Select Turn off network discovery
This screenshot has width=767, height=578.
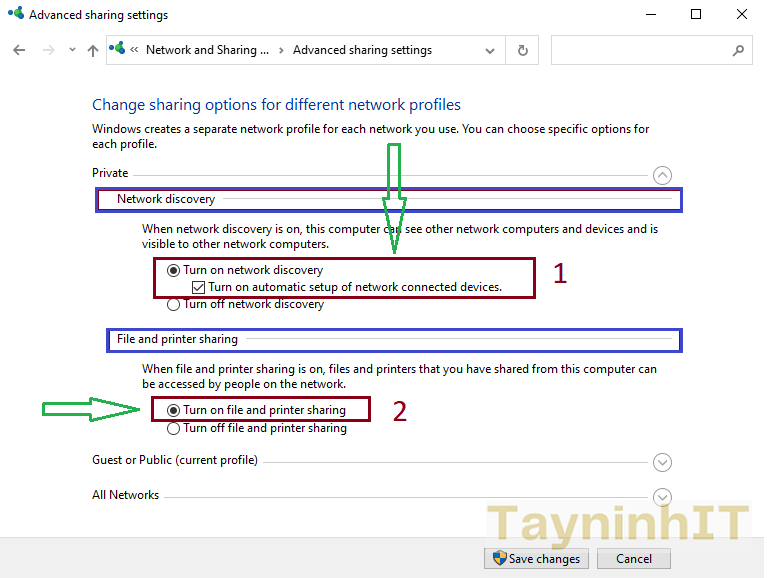click(174, 304)
